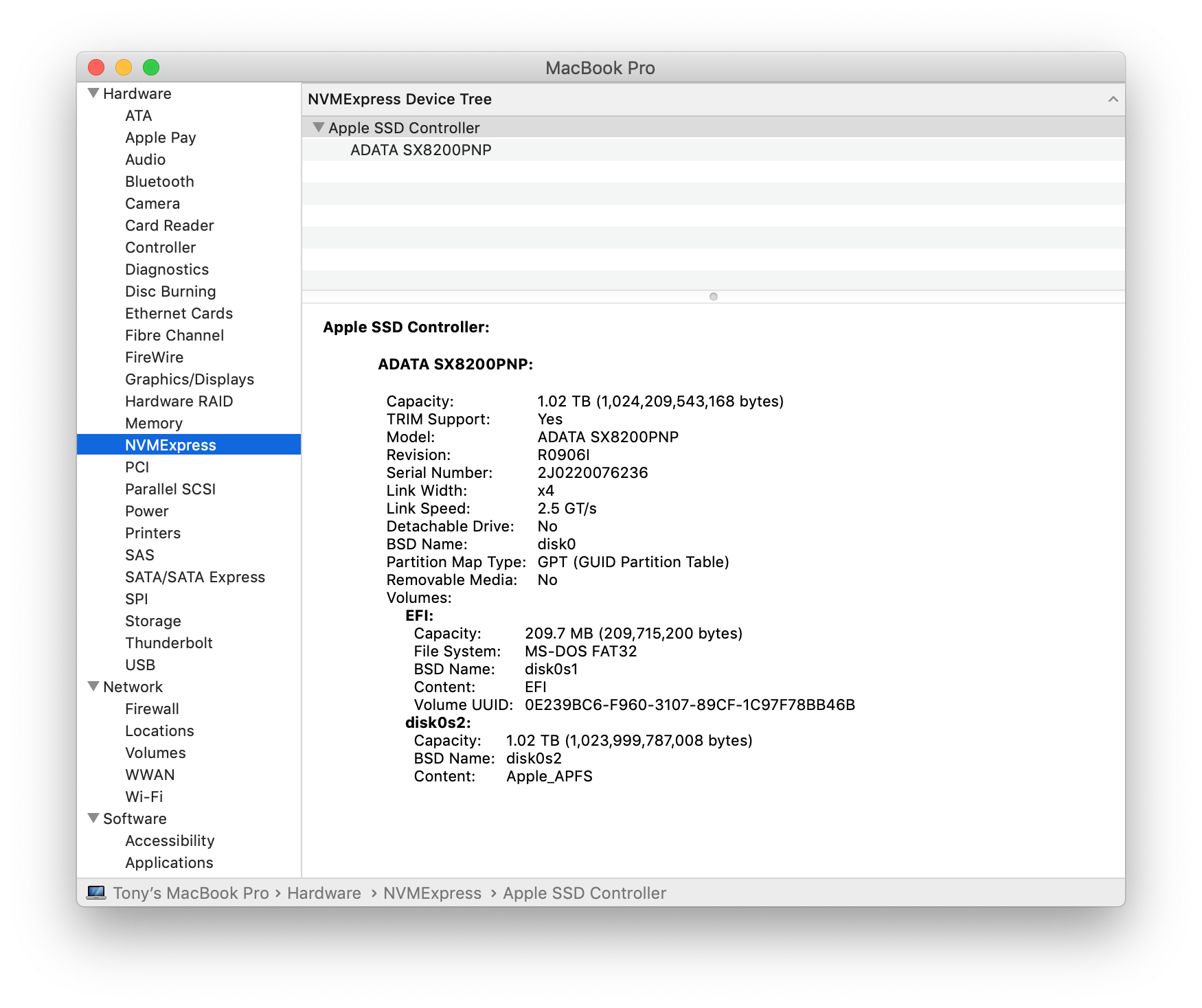
Task: Select Controller in the sidebar
Action: [160, 247]
